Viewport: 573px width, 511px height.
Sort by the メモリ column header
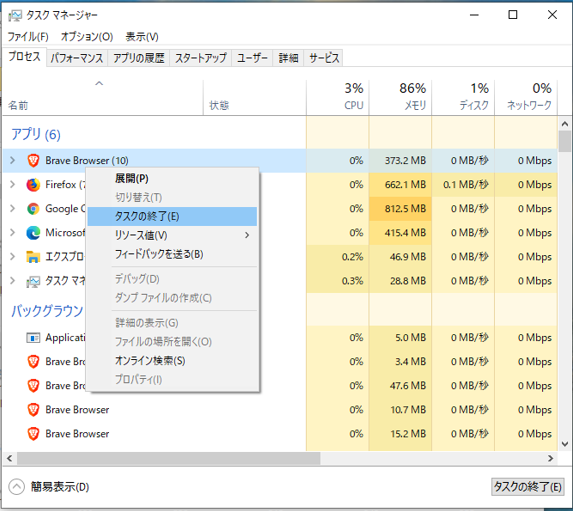coord(401,97)
